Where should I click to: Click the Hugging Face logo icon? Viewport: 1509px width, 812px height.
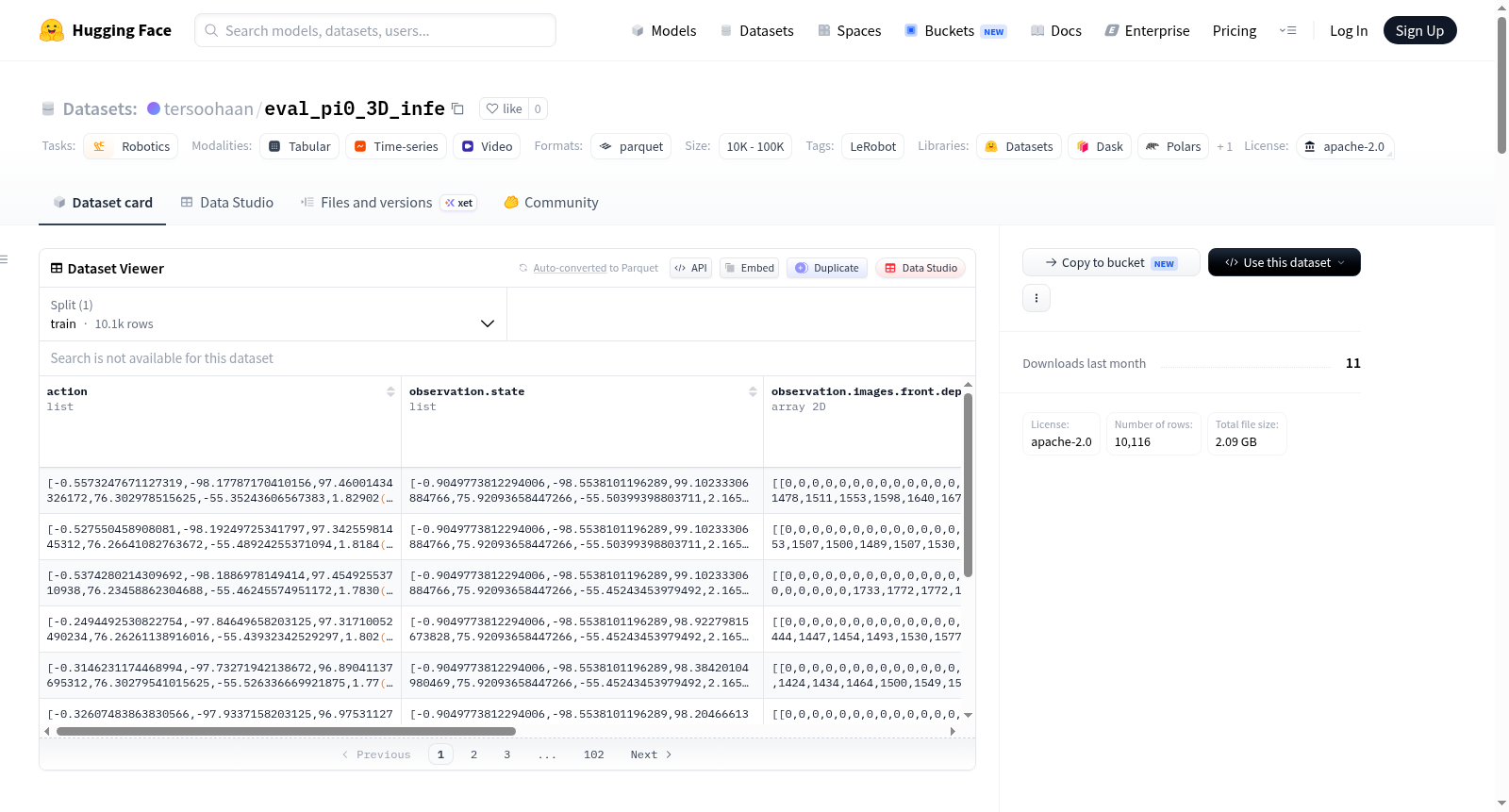point(52,30)
